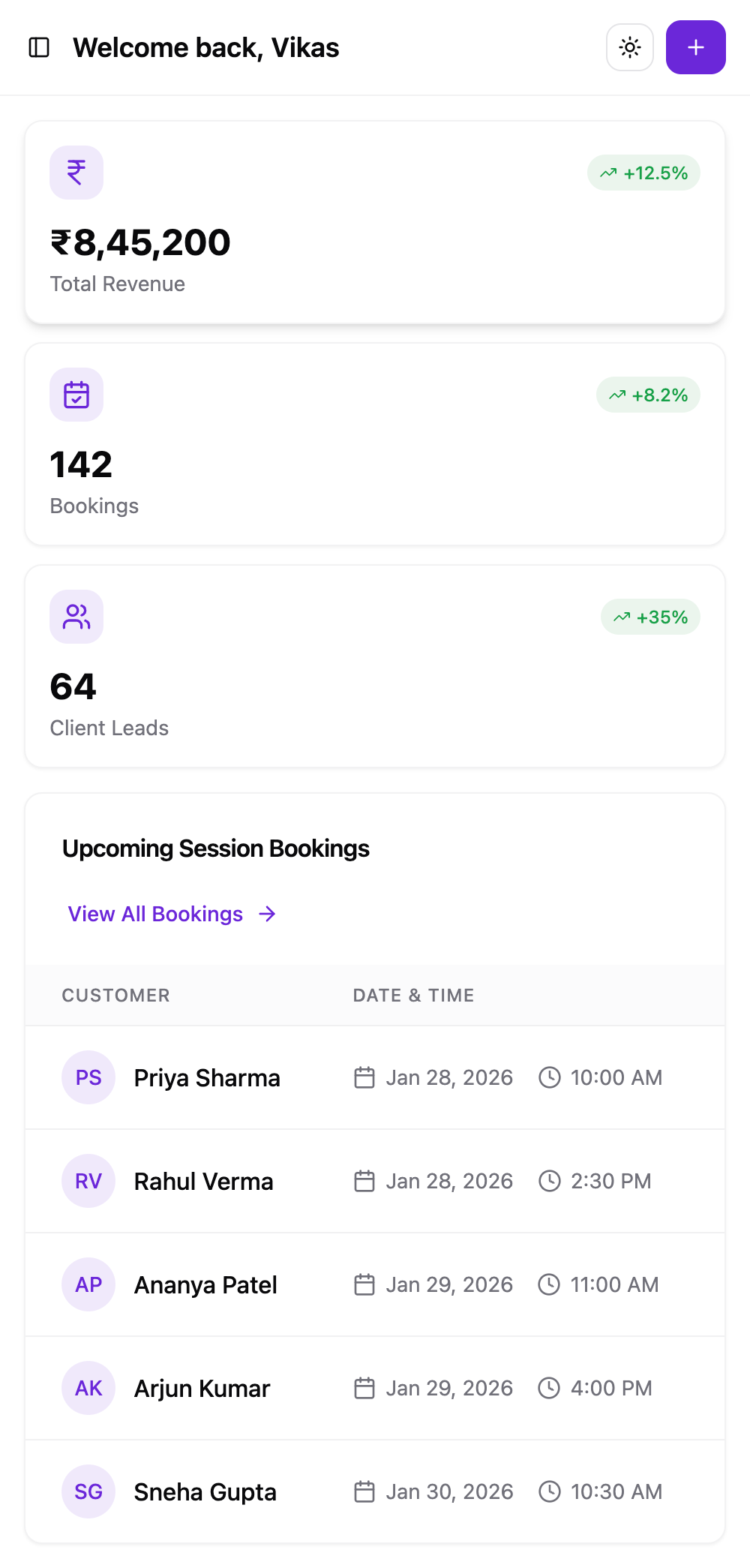Click Arjun Kumar's AK avatar badge
This screenshot has width=750, height=1568.
[88, 1388]
